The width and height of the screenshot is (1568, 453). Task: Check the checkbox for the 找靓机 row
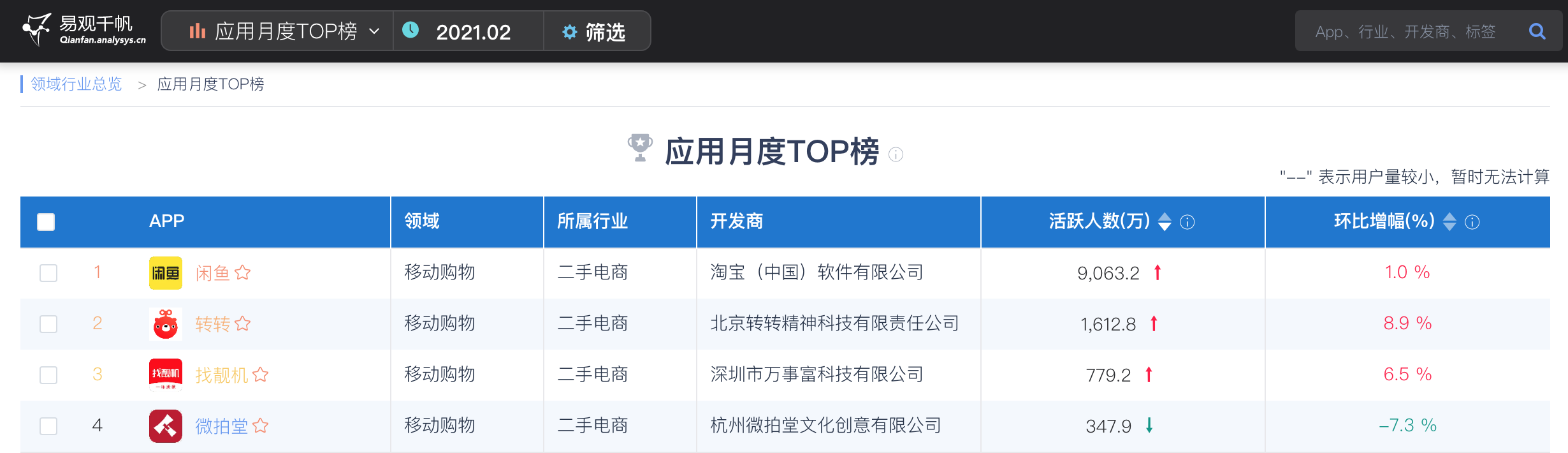point(48,375)
